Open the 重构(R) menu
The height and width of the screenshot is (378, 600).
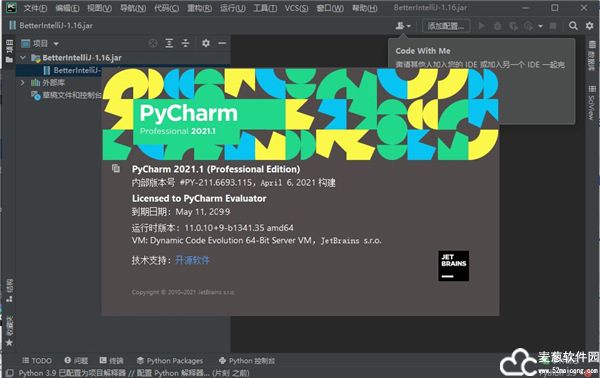[199, 8]
